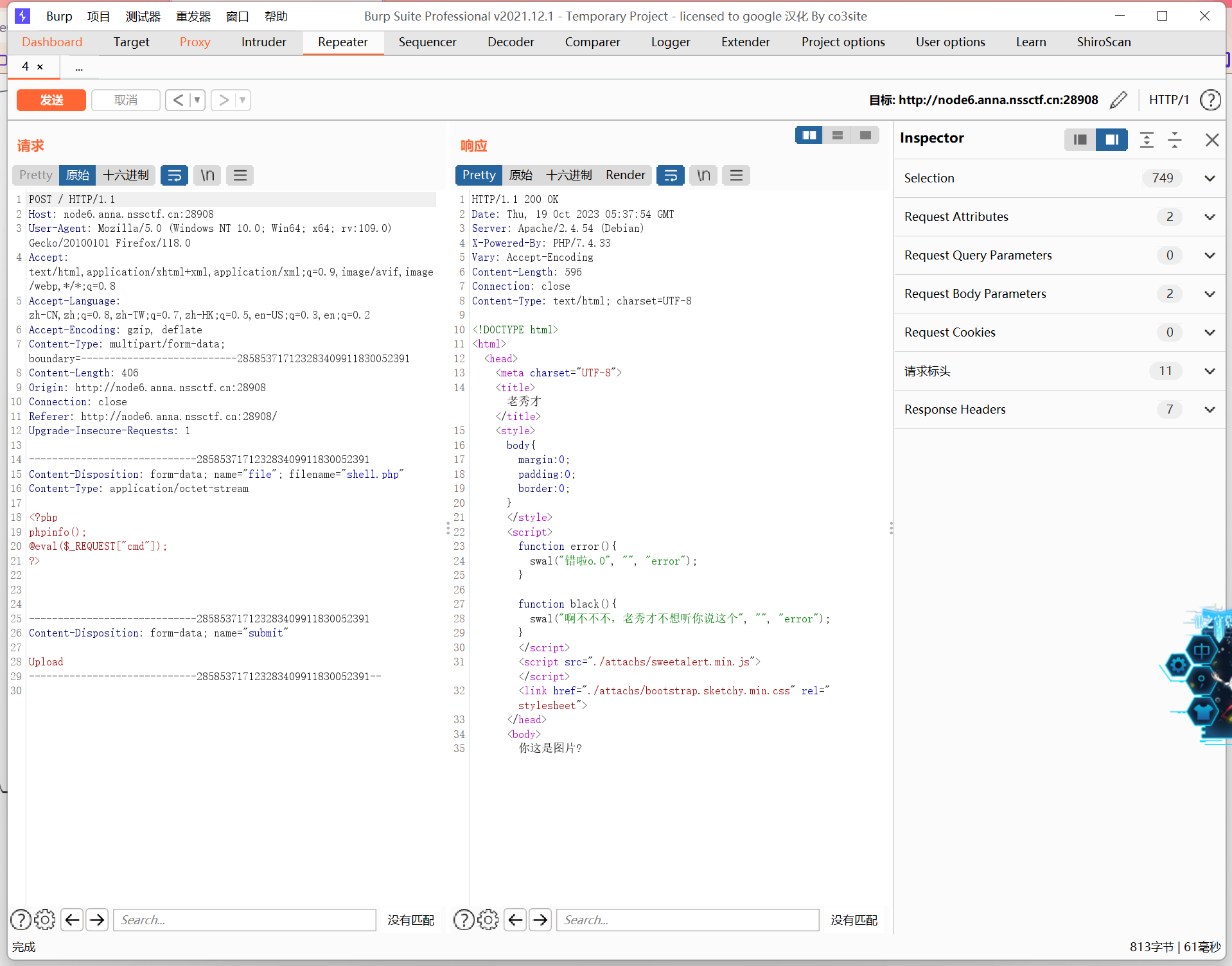The height and width of the screenshot is (966, 1232).
Task: Open the Proxy tab
Action: (195, 42)
